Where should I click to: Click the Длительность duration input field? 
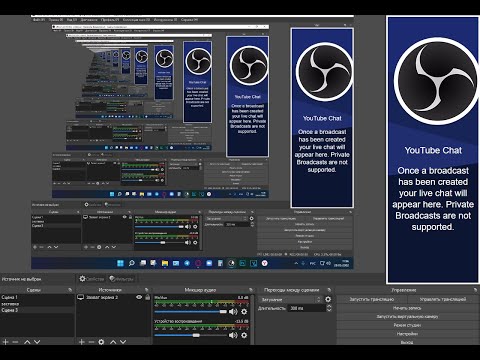pos(306,308)
